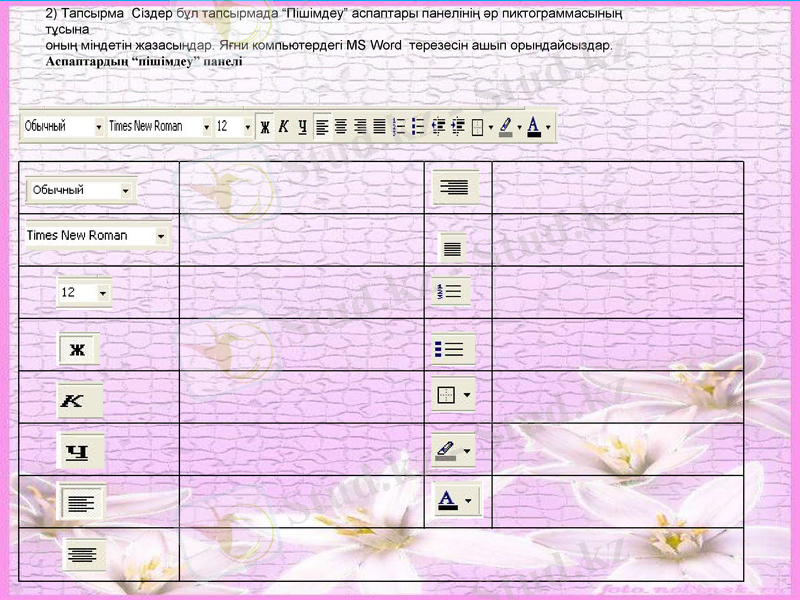Screen dimensions: 800x600
Task: Toggle bold in the Ж table cell
Action: [x=78, y=349]
